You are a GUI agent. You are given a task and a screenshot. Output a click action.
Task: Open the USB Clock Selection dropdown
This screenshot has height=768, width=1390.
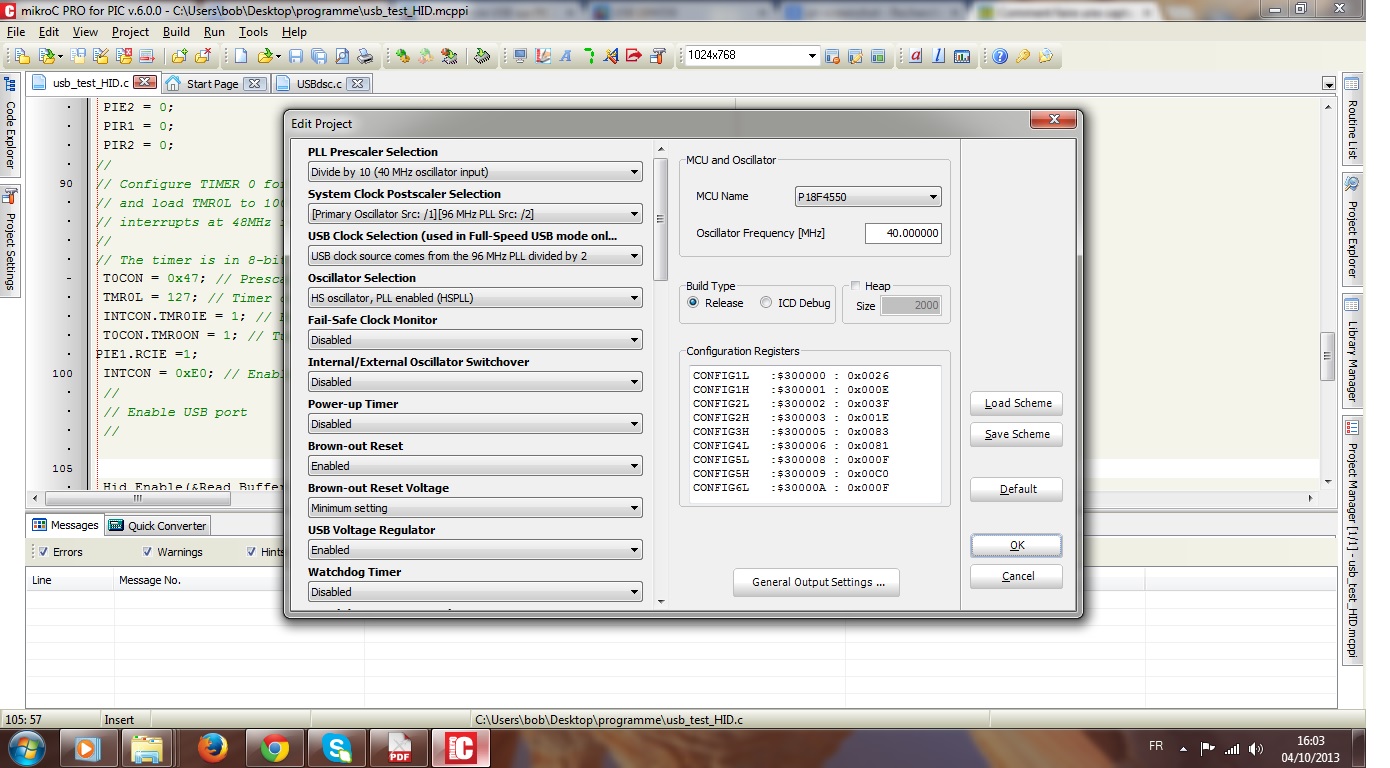[x=475, y=256]
